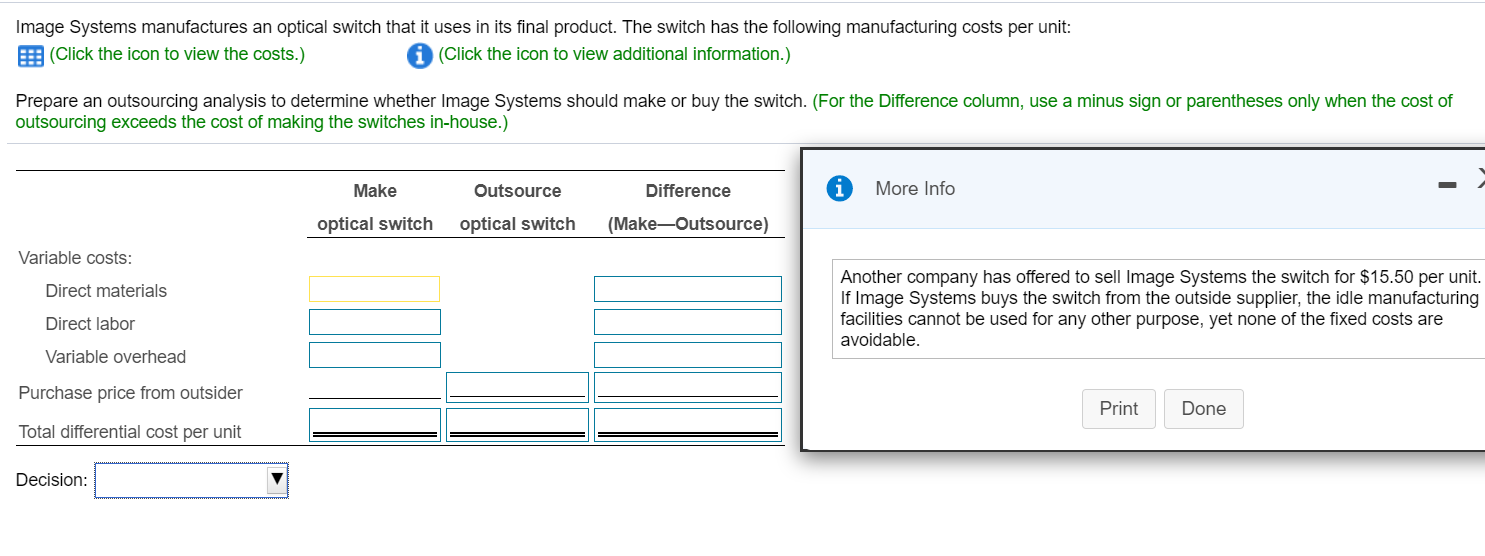Click the 'view additional information' link text
The width and height of the screenshot is (1485, 556).
click(614, 54)
